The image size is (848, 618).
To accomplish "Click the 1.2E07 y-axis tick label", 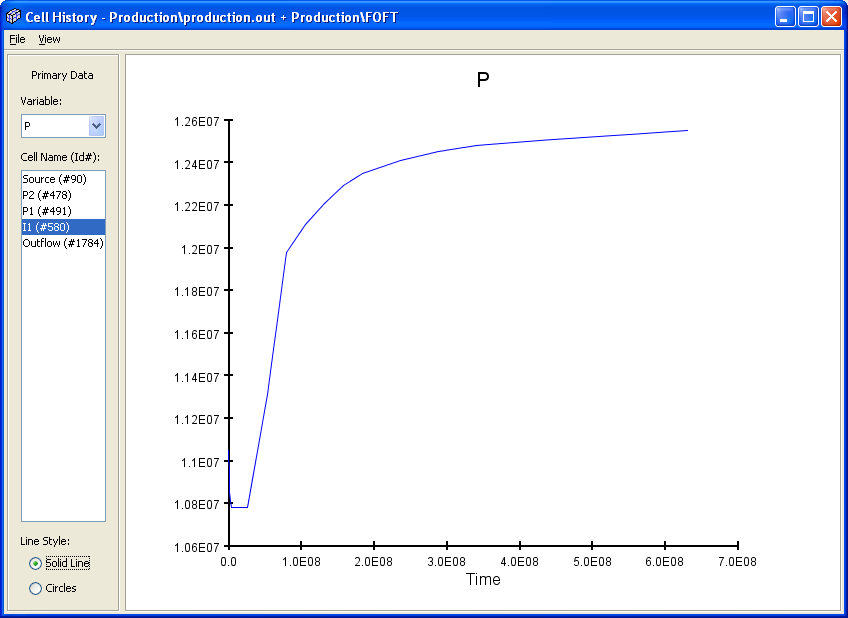I will tap(198, 249).
